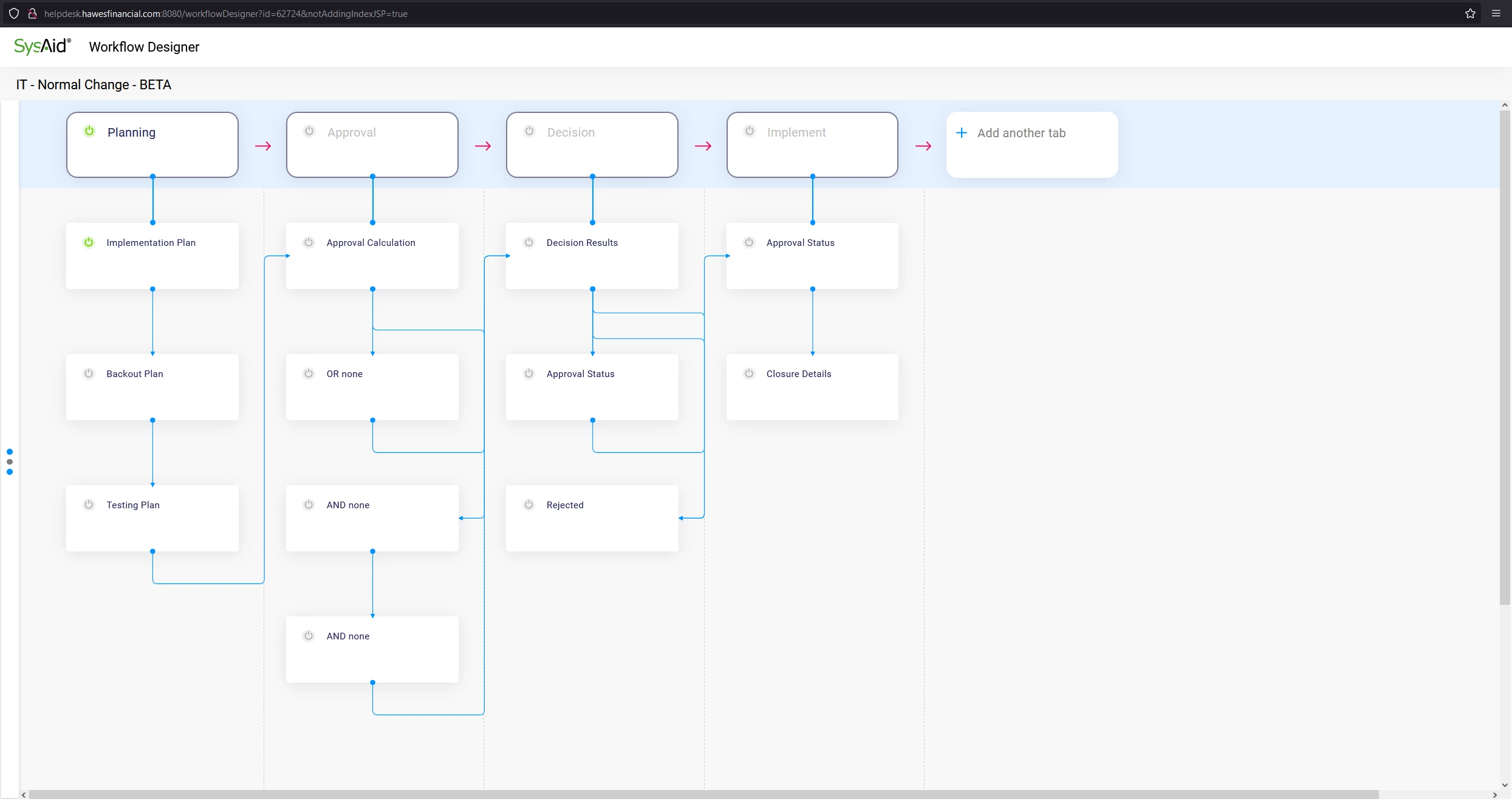Click the site permissions lock icon

click(33, 13)
